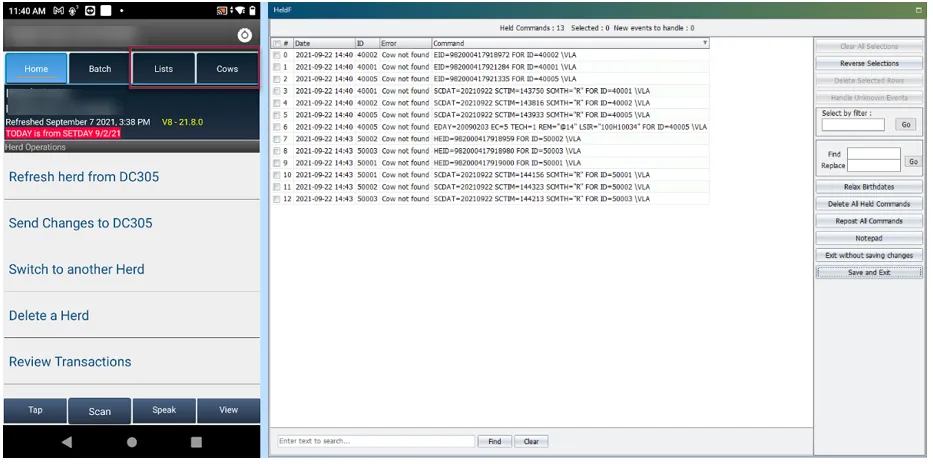Check the box for row 10 SCDAT 50001

pos(276,175)
